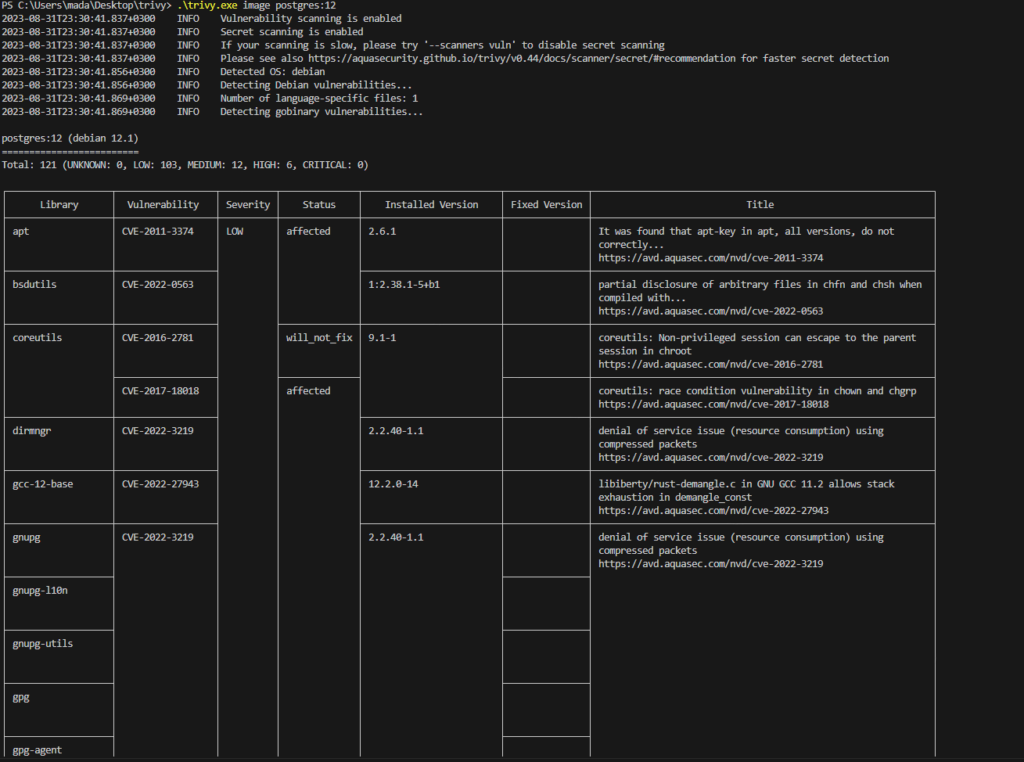Click the gpg-agent library entry
Image resolution: width=1024 pixels, height=762 pixels.
[37, 750]
